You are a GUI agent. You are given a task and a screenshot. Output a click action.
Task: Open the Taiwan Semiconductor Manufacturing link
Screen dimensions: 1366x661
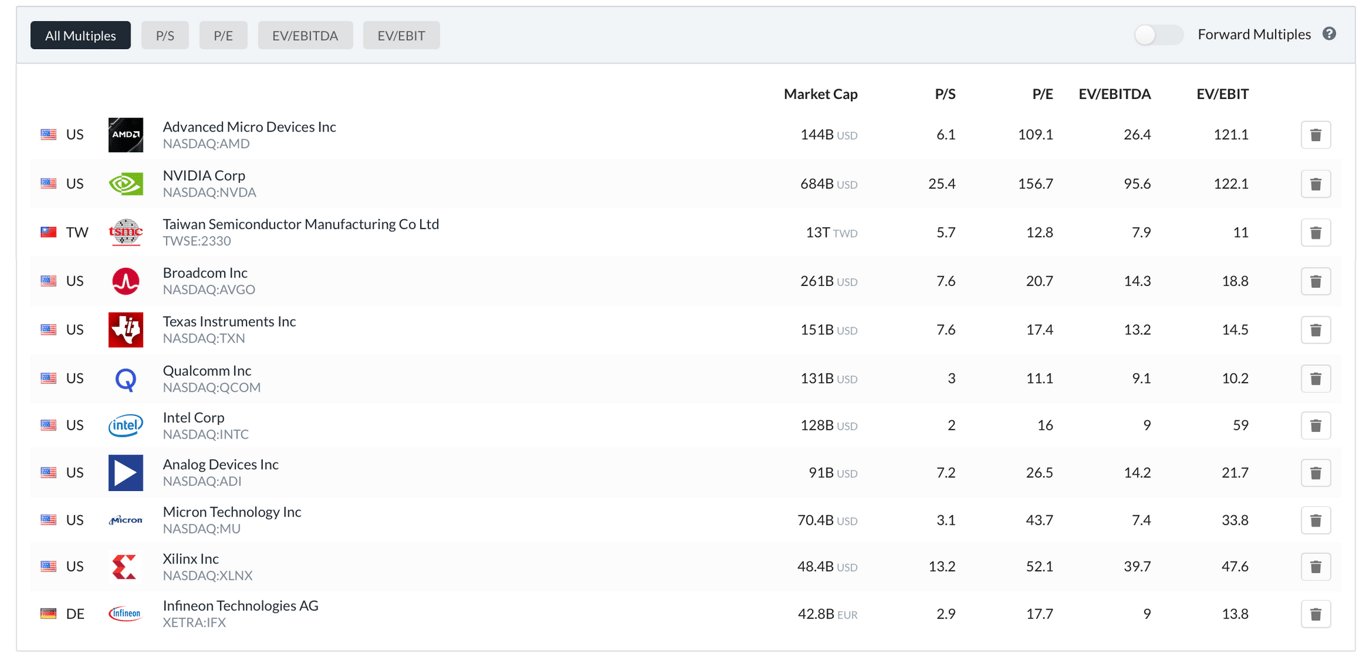pyautogui.click(x=300, y=224)
